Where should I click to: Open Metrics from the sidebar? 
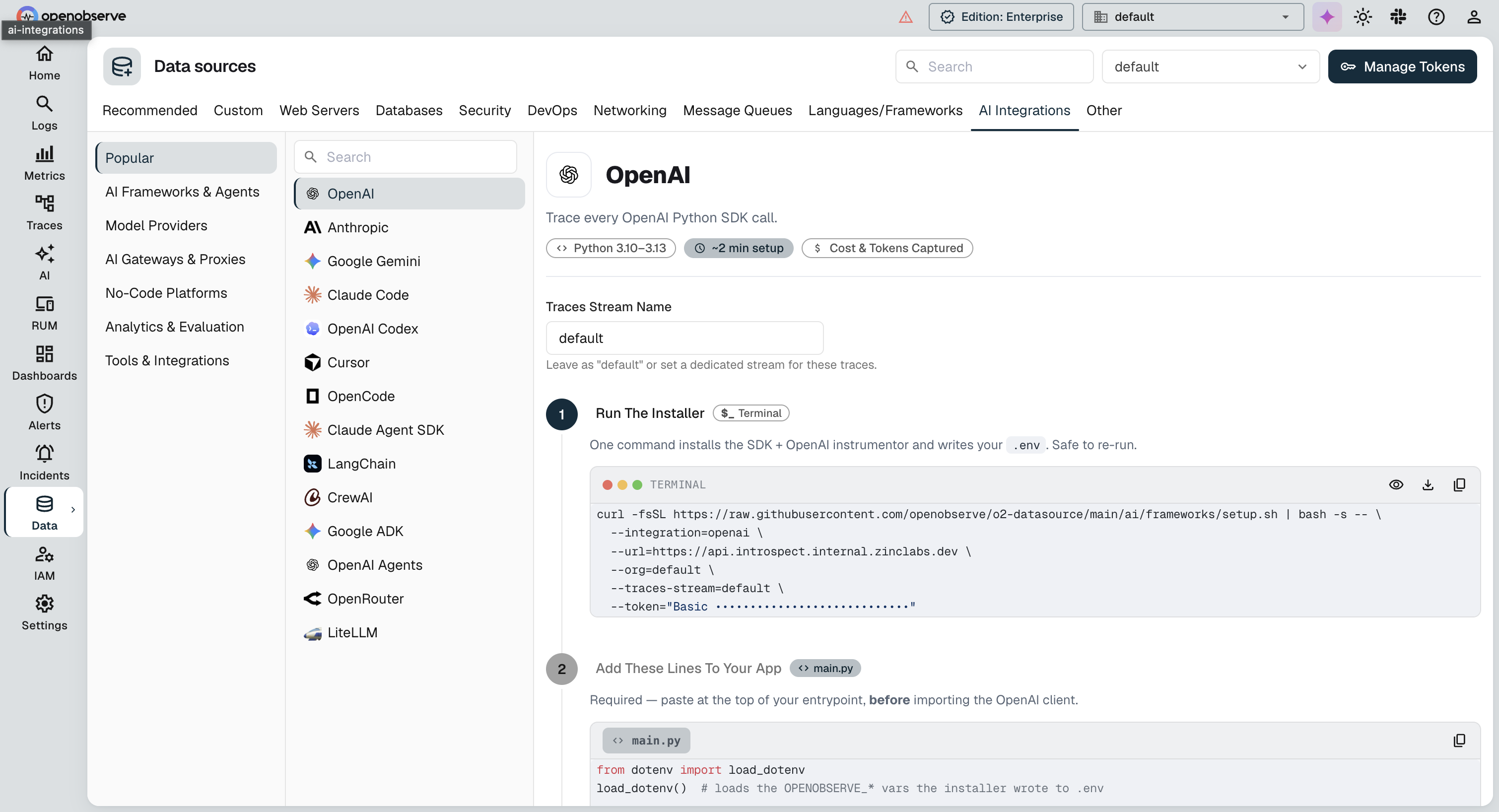coord(44,163)
